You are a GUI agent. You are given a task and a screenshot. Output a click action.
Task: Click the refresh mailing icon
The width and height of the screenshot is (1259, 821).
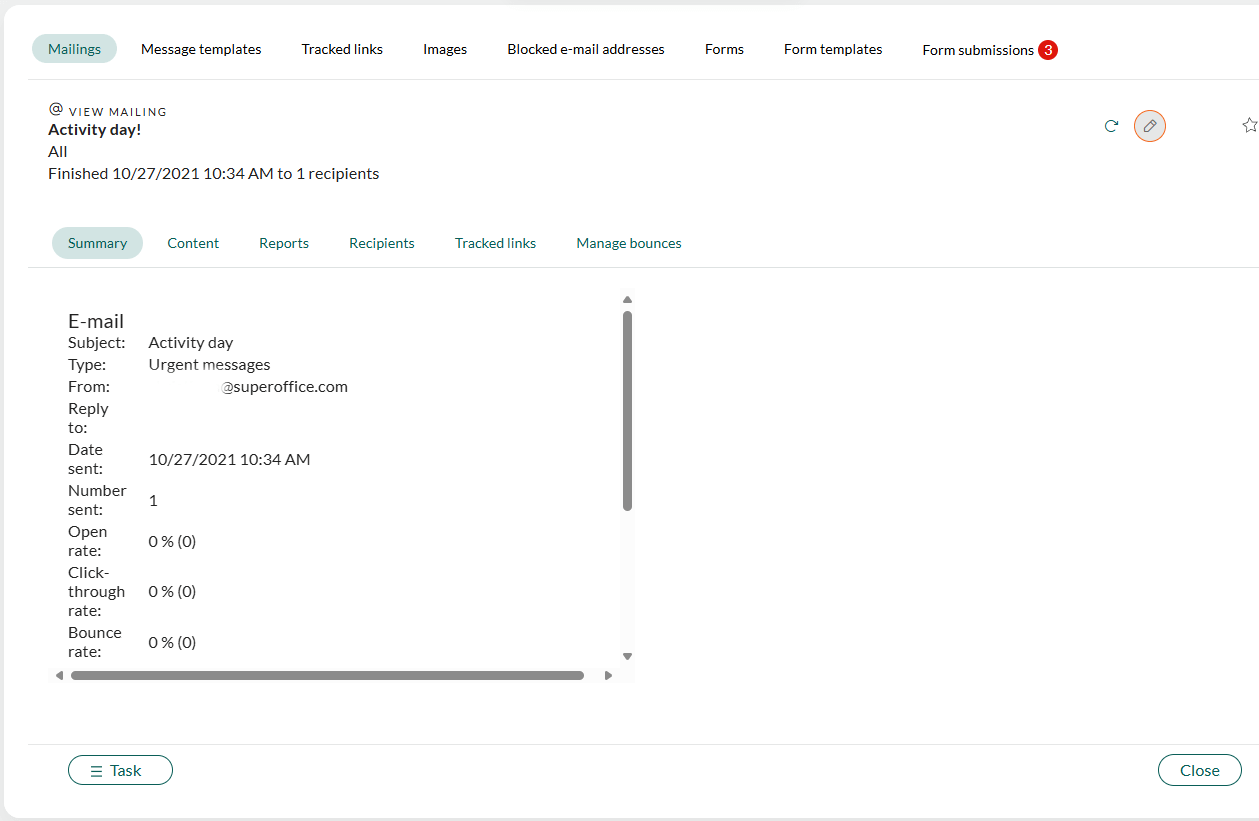[1111, 126]
